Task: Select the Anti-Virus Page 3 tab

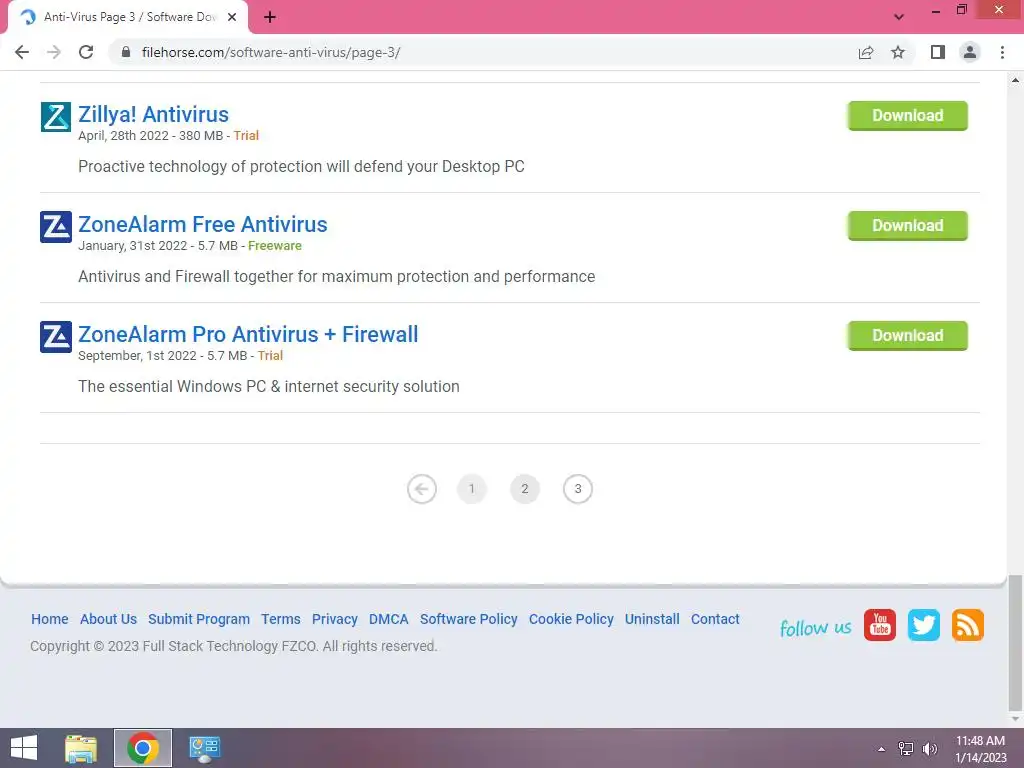Action: (x=128, y=18)
